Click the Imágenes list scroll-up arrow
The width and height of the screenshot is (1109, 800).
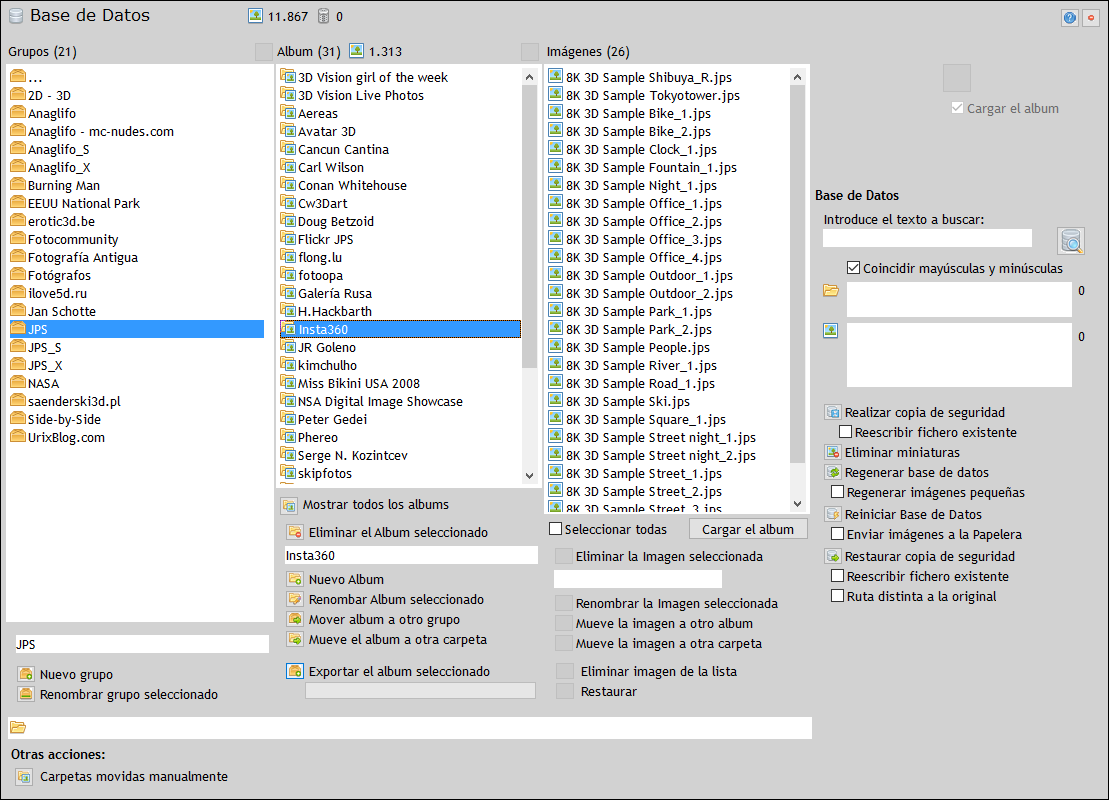[x=798, y=76]
